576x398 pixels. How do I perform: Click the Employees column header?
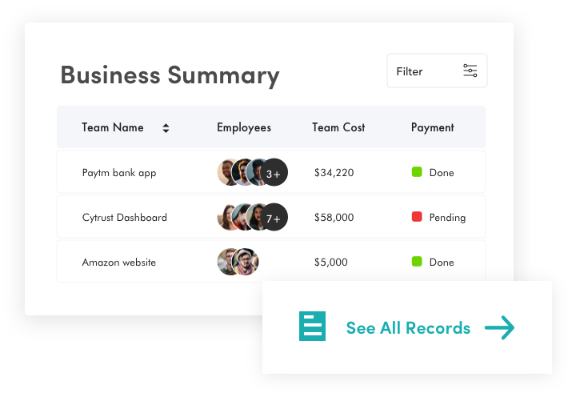pos(244,128)
